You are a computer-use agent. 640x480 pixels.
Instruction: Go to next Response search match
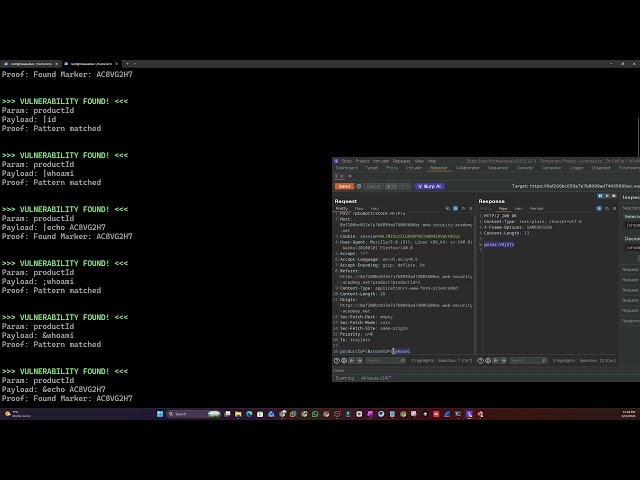(503, 361)
